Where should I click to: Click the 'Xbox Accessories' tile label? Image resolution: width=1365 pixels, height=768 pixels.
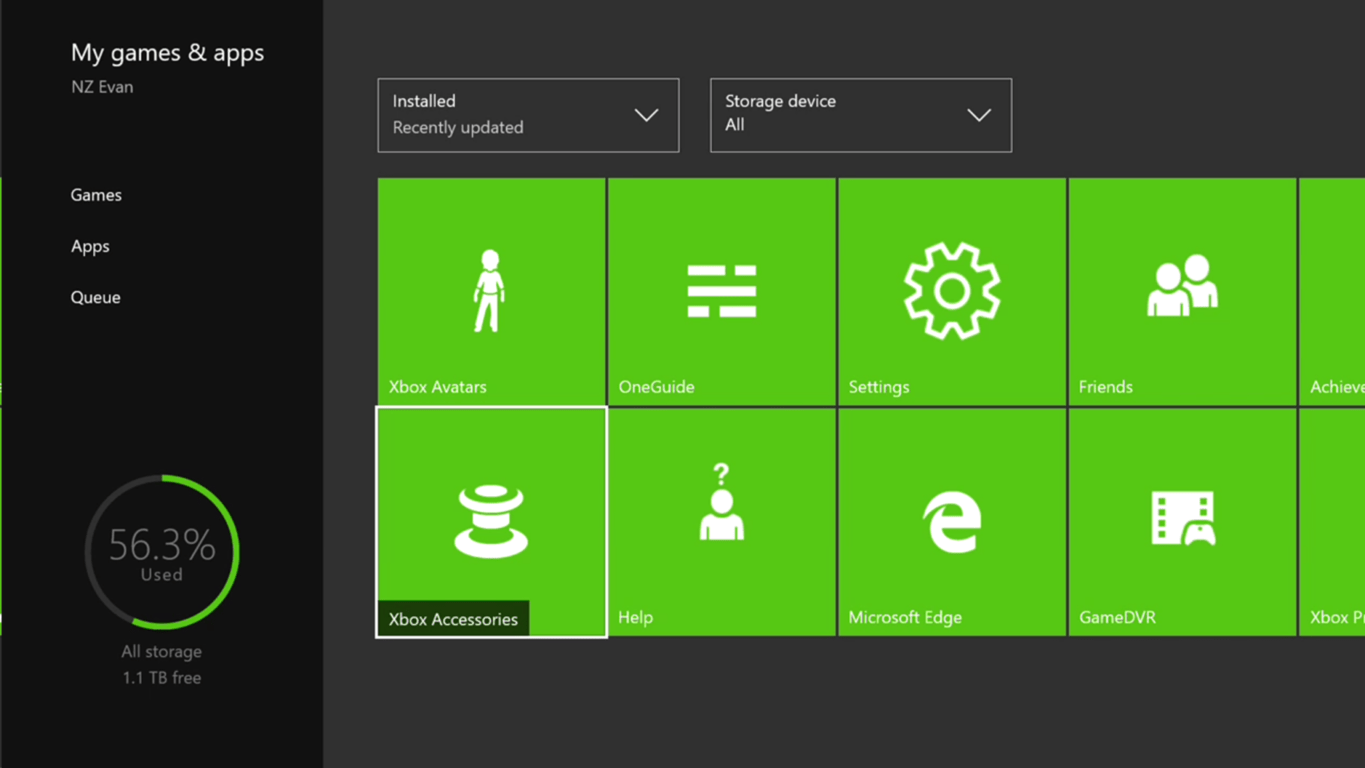[453, 619]
